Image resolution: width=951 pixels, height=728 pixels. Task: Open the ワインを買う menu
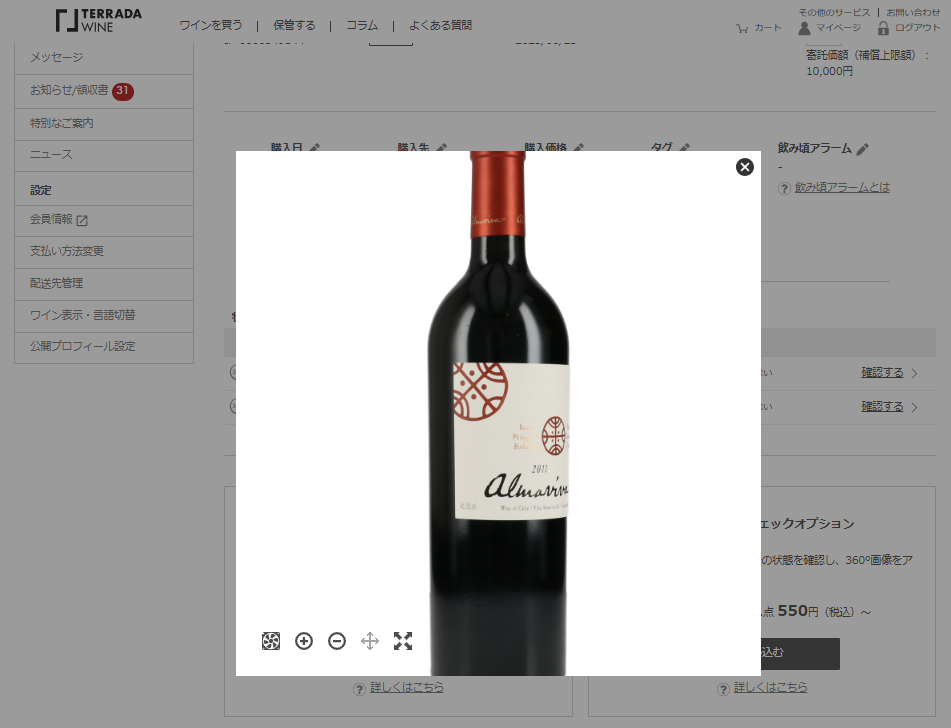pyautogui.click(x=211, y=25)
